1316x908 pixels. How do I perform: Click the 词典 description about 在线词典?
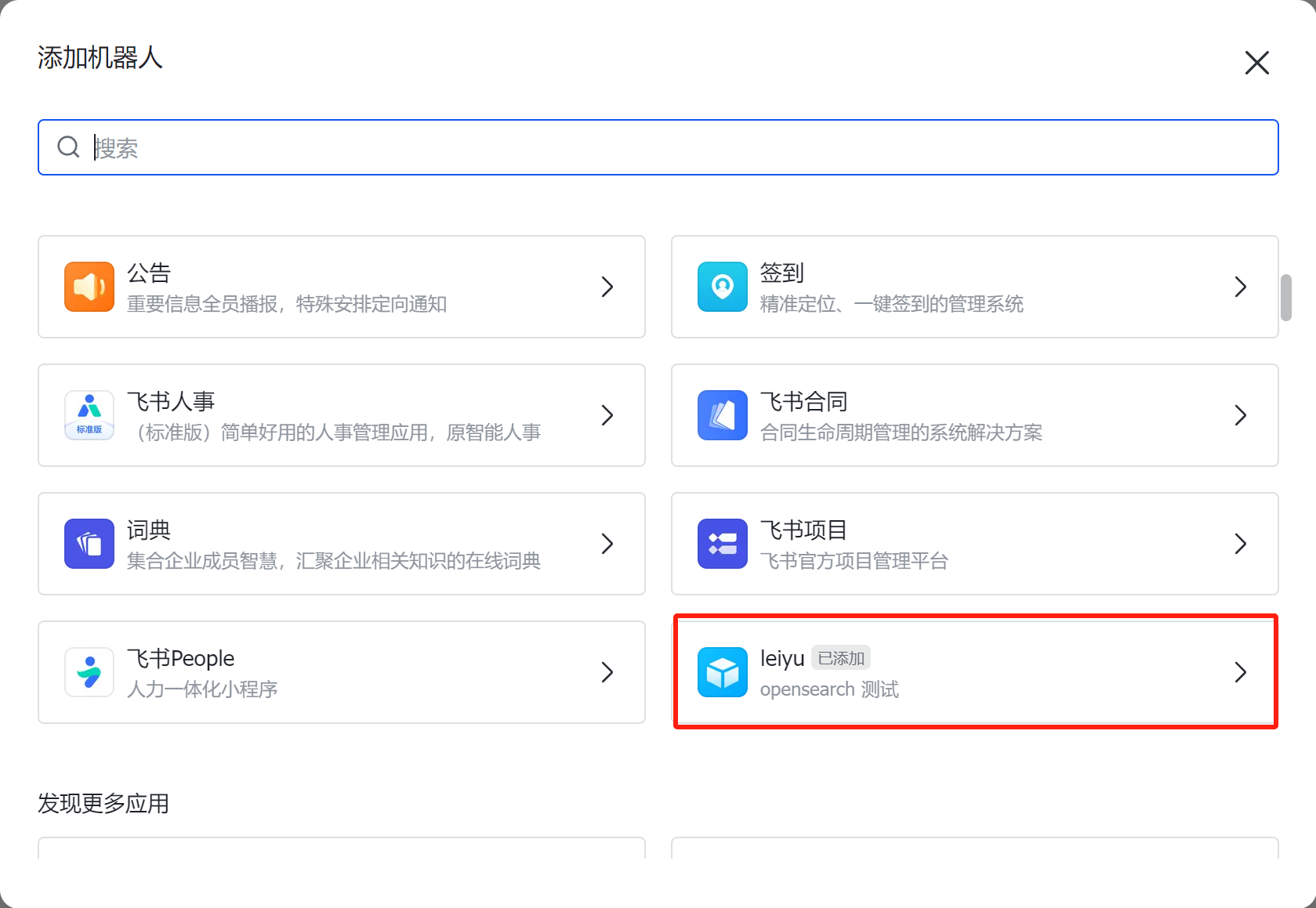(334, 561)
